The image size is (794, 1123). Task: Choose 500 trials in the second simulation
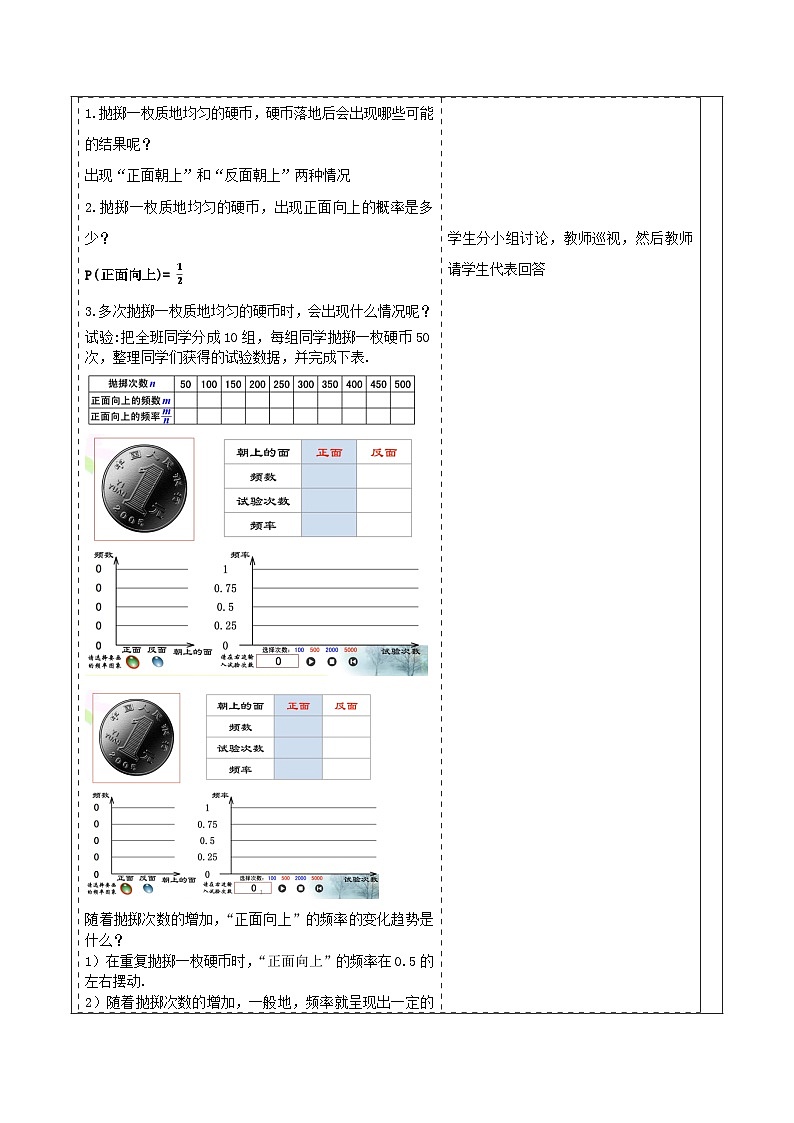(286, 877)
